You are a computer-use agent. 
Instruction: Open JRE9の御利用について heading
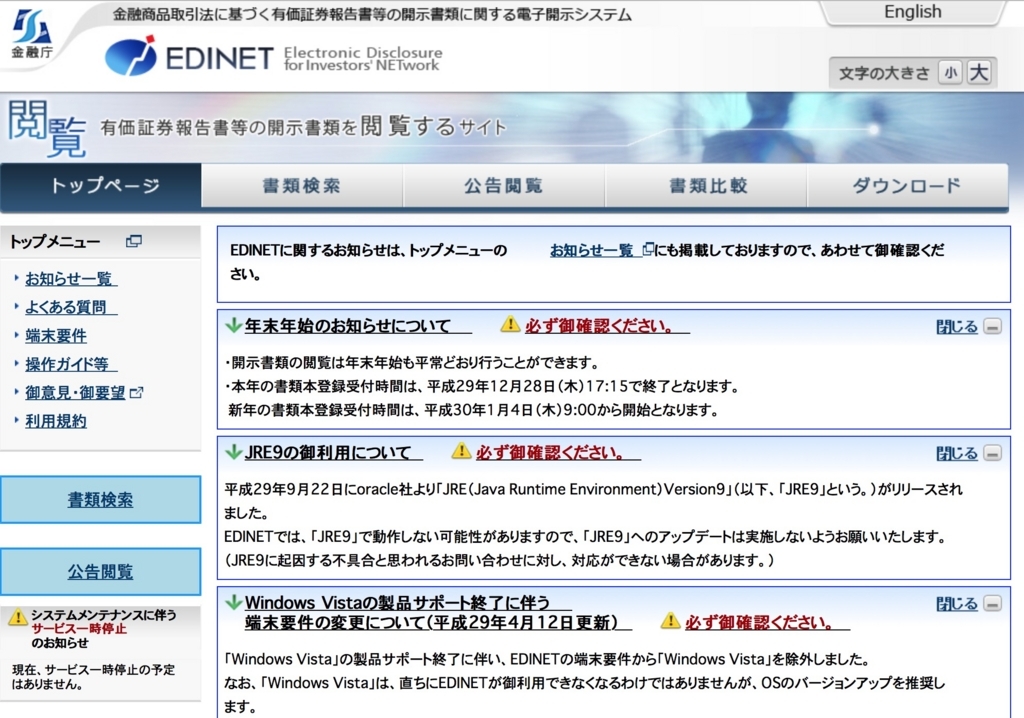[x=334, y=452]
